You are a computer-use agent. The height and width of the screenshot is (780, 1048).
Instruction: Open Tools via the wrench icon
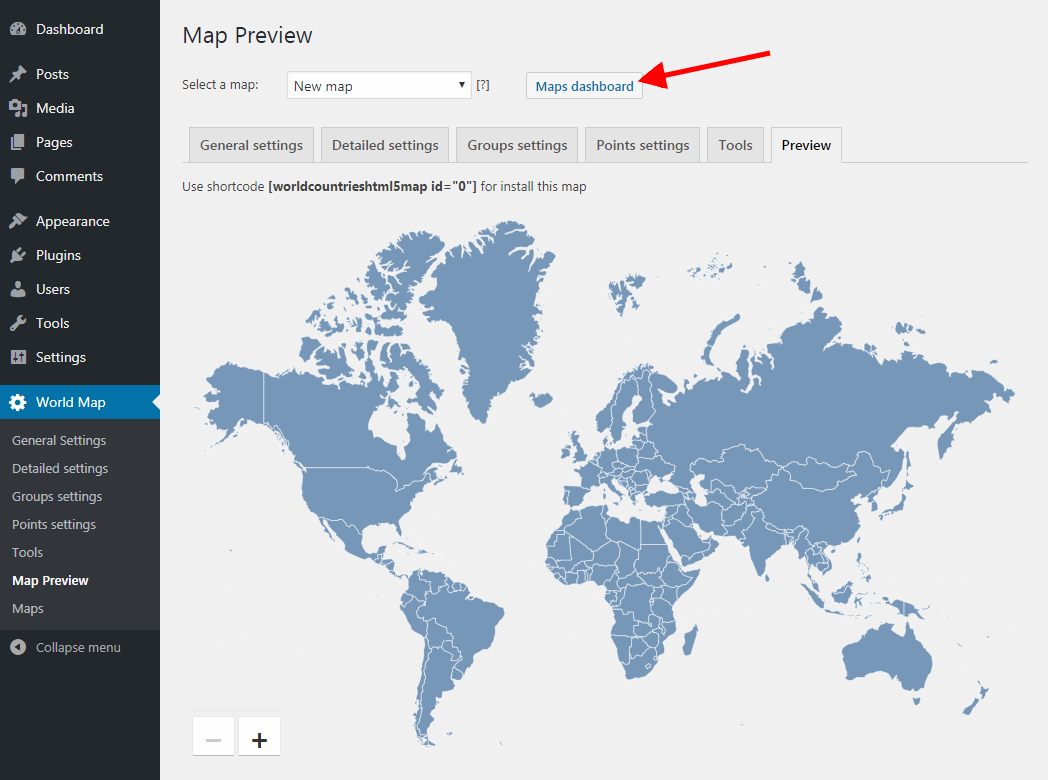tap(20, 322)
